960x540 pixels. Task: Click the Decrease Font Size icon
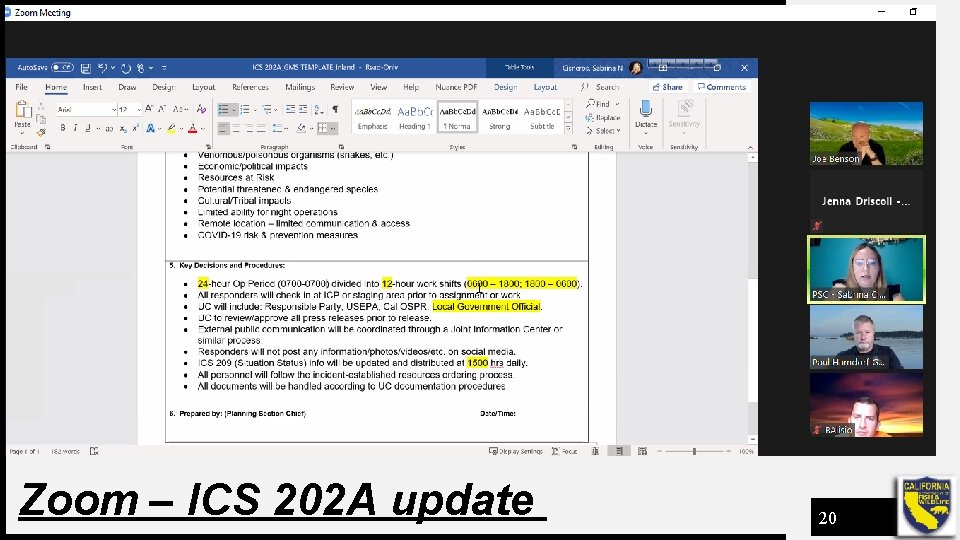162,109
